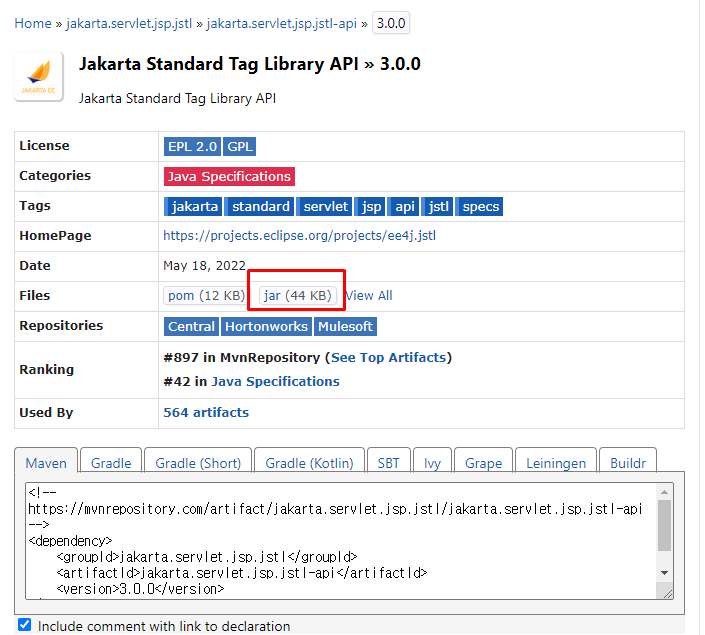Viewport: 705px width, 635px height.
Task: Switch to the Leiningen tab
Action: 556,462
